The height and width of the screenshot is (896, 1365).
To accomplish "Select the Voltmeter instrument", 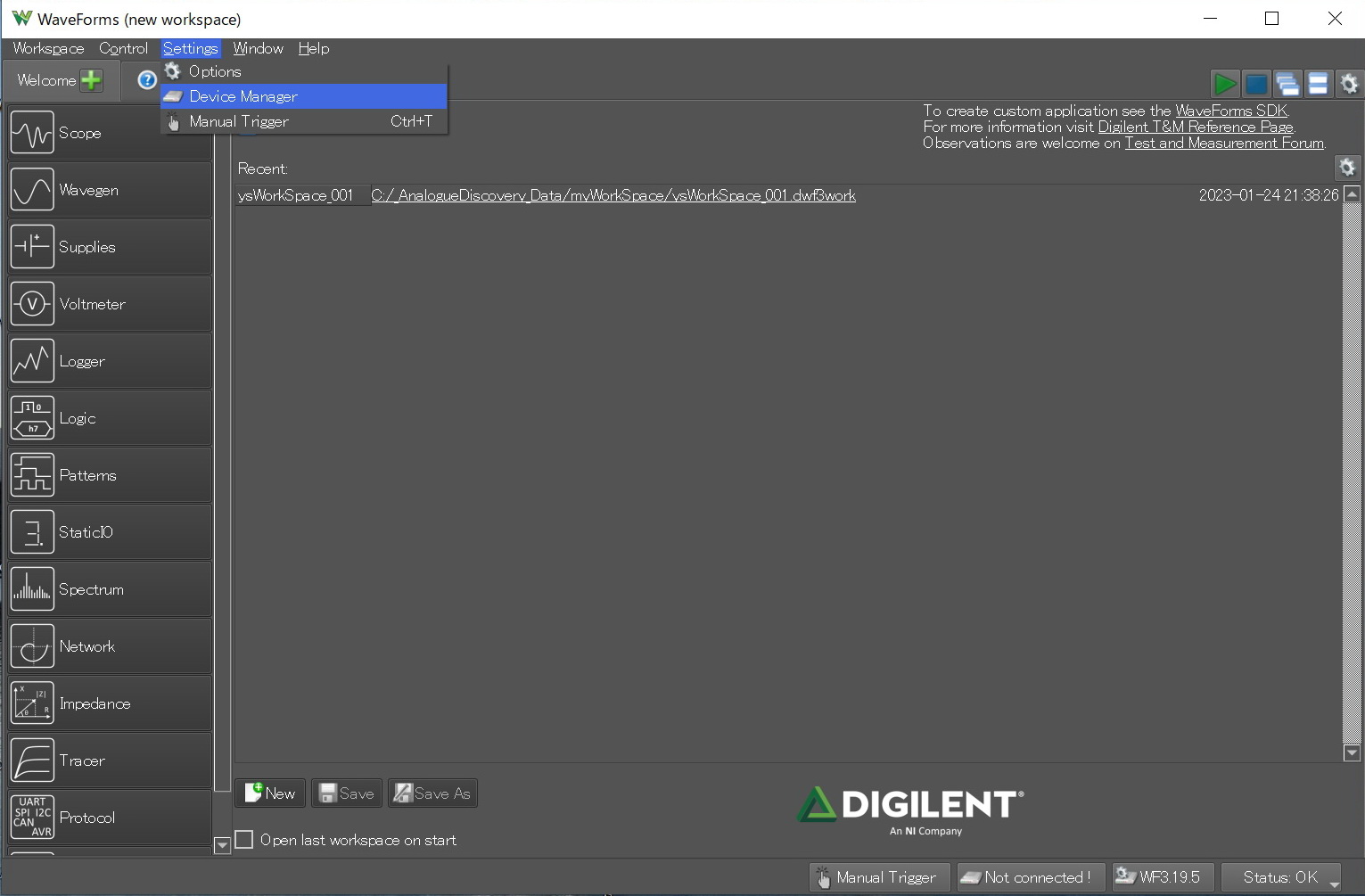I will 109,304.
